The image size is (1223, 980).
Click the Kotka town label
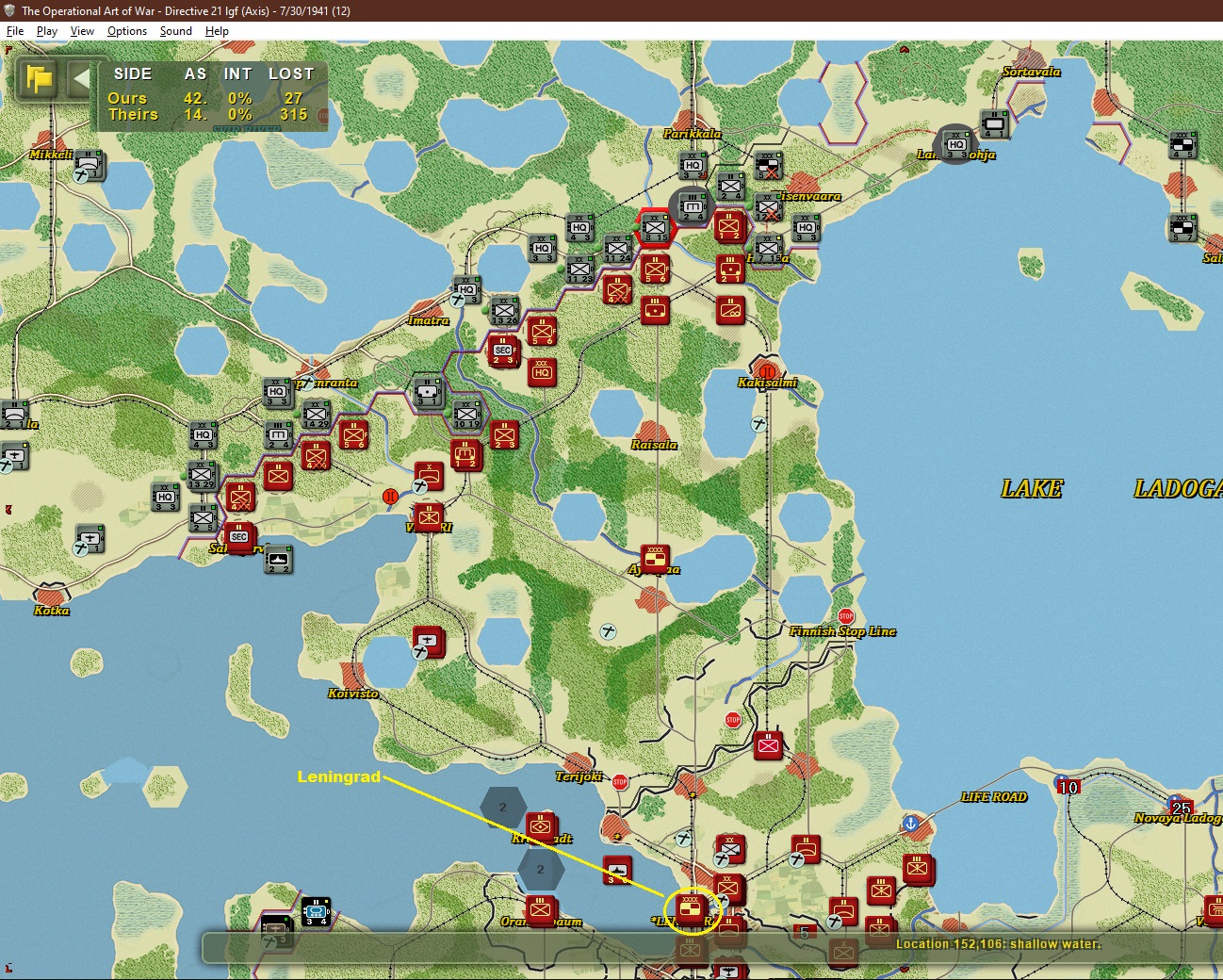(51, 611)
